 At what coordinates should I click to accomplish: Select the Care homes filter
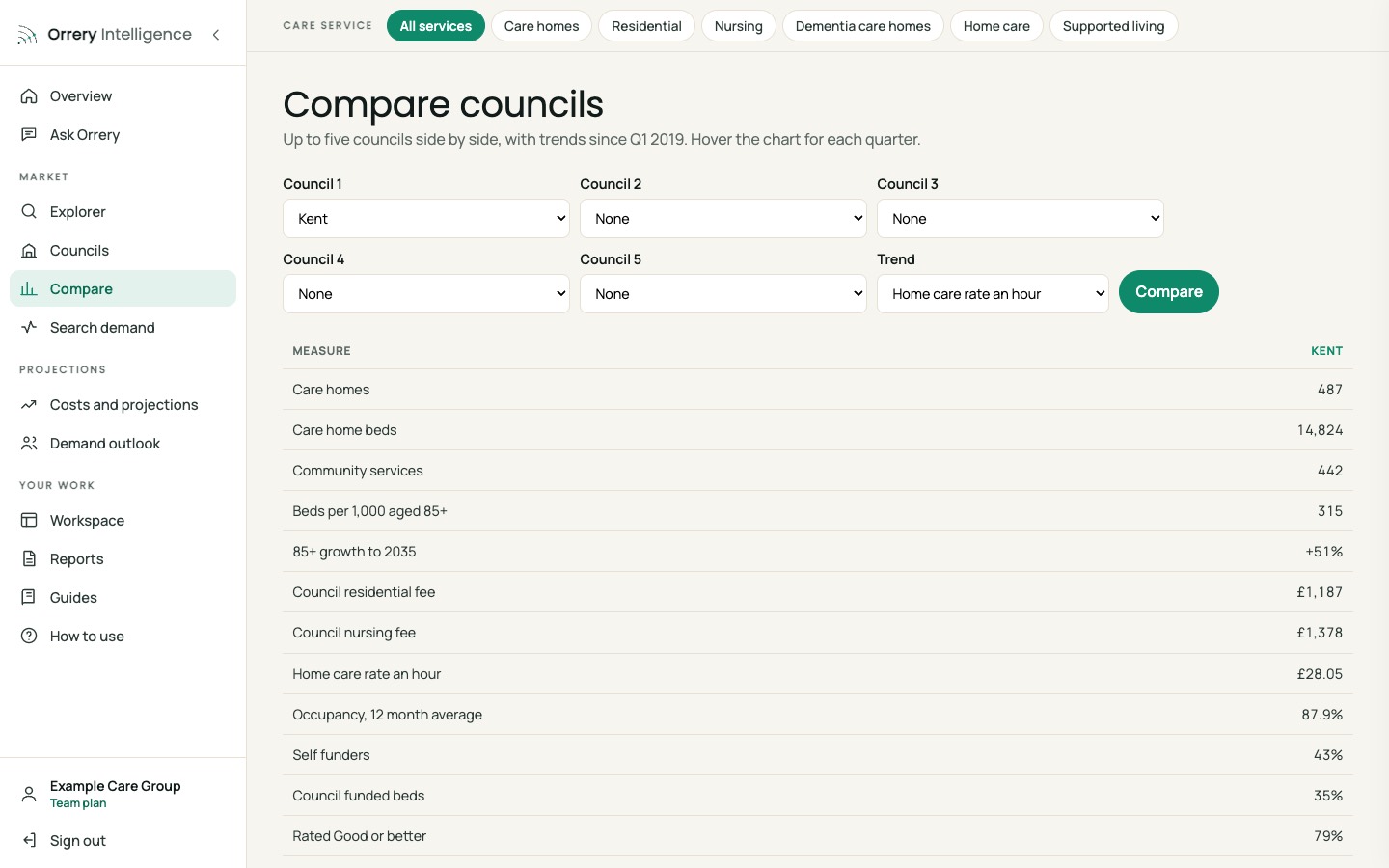pos(542,26)
